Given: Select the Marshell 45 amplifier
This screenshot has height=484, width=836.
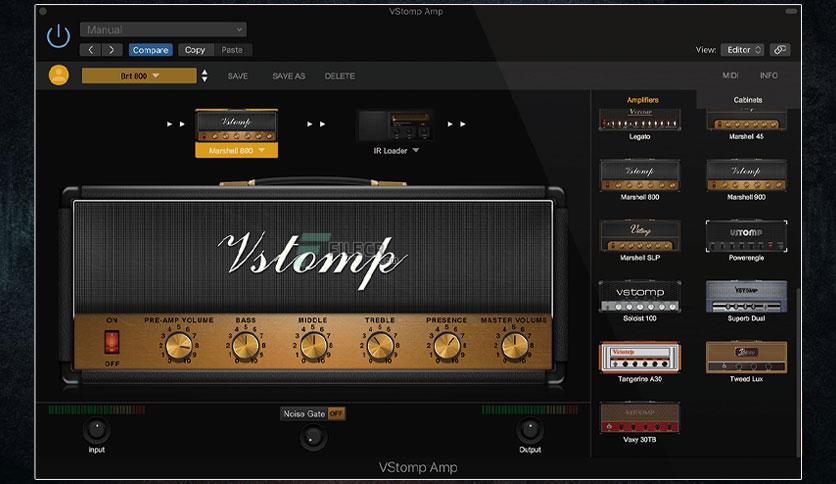Looking at the screenshot, I should pyautogui.click(x=746, y=120).
